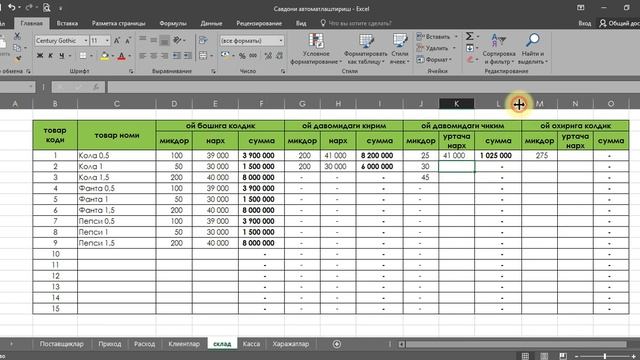Add a new sheet with plus icon
640x360 pixels.
(337, 344)
